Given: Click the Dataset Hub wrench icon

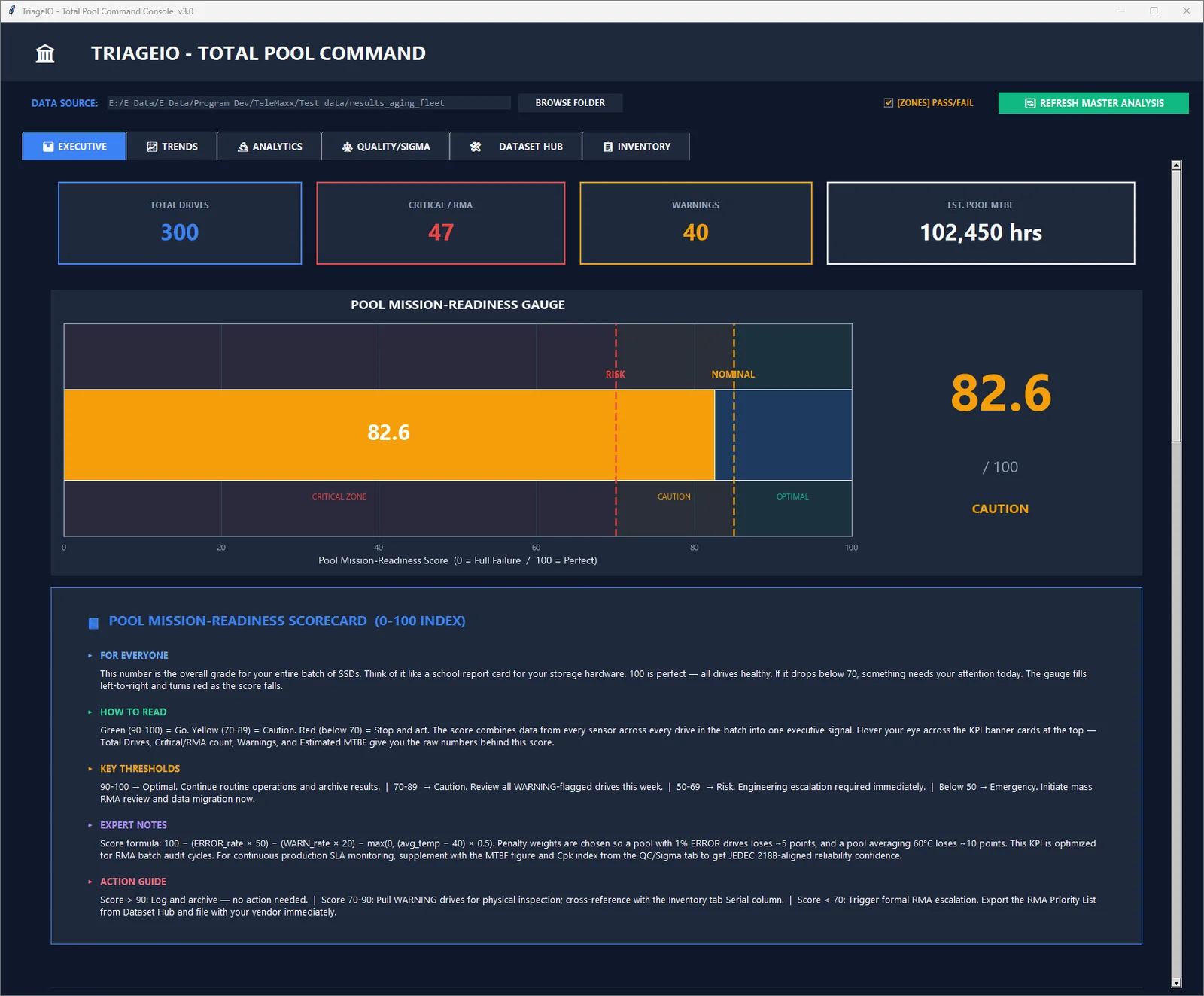Looking at the screenshot, I should tap(476, 147).
